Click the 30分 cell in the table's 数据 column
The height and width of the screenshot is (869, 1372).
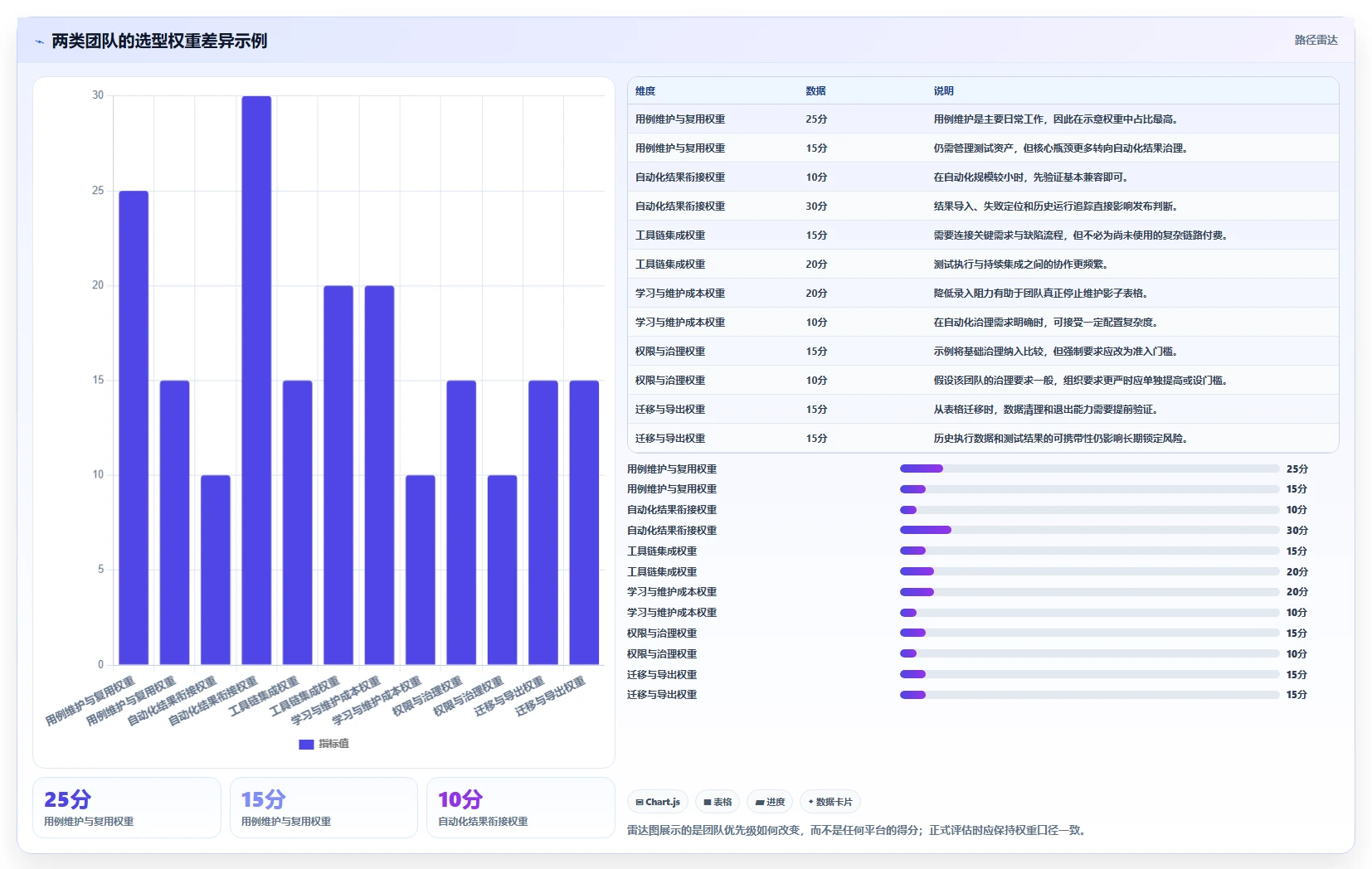point(816,206)
